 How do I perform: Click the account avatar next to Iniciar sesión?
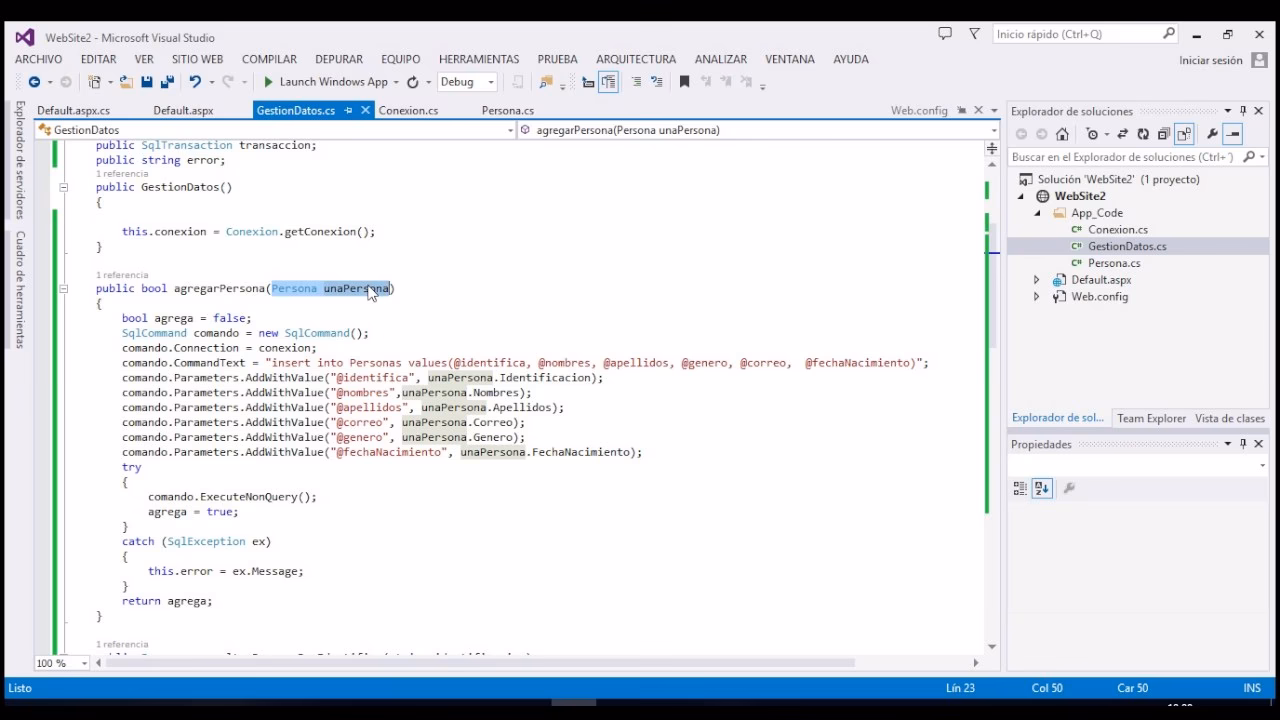coord(1260,60)
